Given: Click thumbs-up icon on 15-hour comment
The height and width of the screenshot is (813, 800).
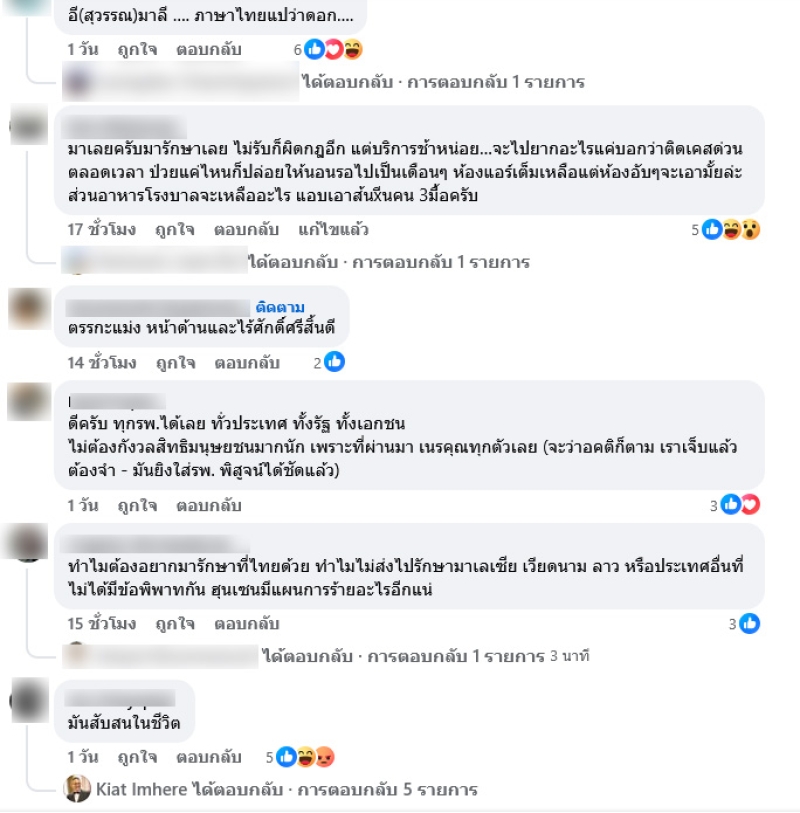Looking at the screenshot, I should tap(750, 623).
